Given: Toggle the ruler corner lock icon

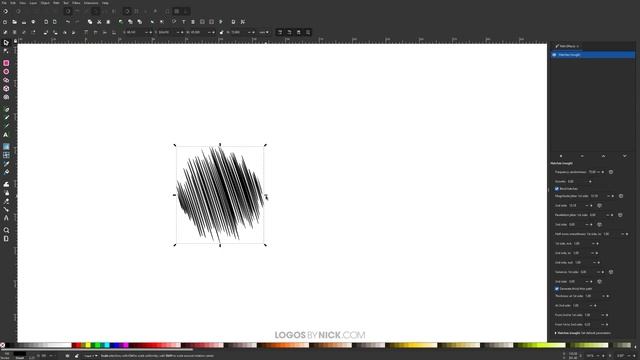Looking at the screenshot, I should pyautogui.click(x=16, y=41).
